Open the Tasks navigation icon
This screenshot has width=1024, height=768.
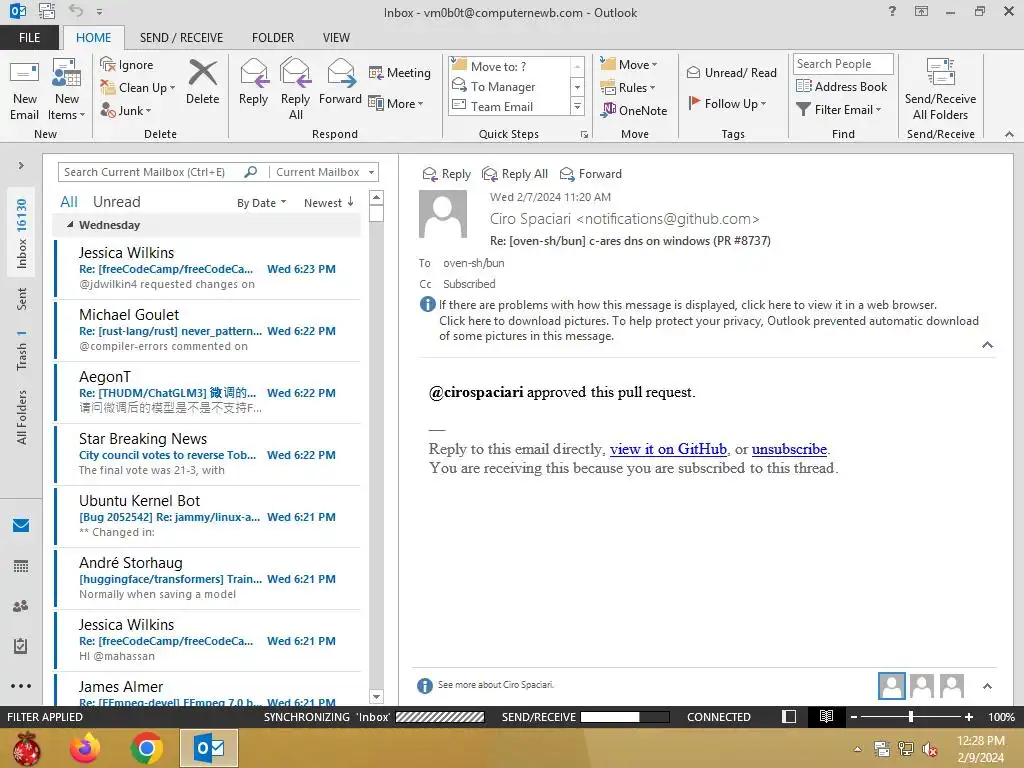tap(21, 646)
